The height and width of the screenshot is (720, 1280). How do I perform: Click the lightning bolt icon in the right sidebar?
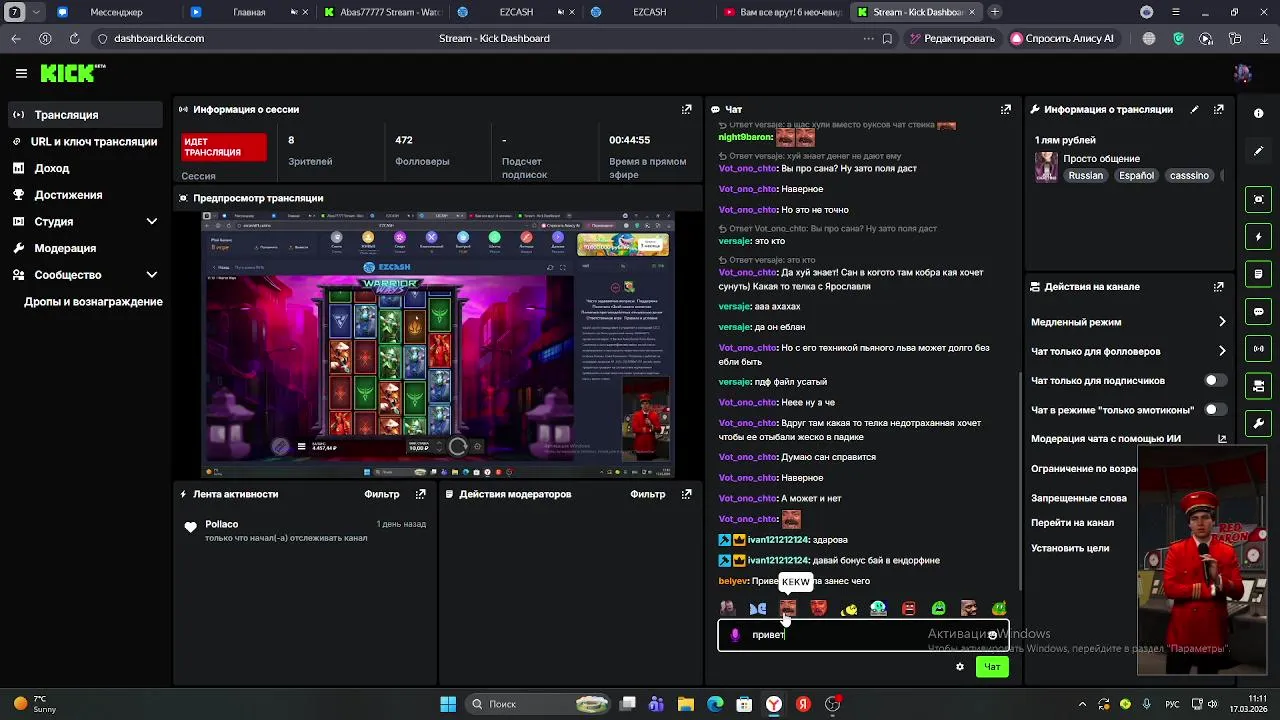pyautogui.click(x=1259, y=237)
